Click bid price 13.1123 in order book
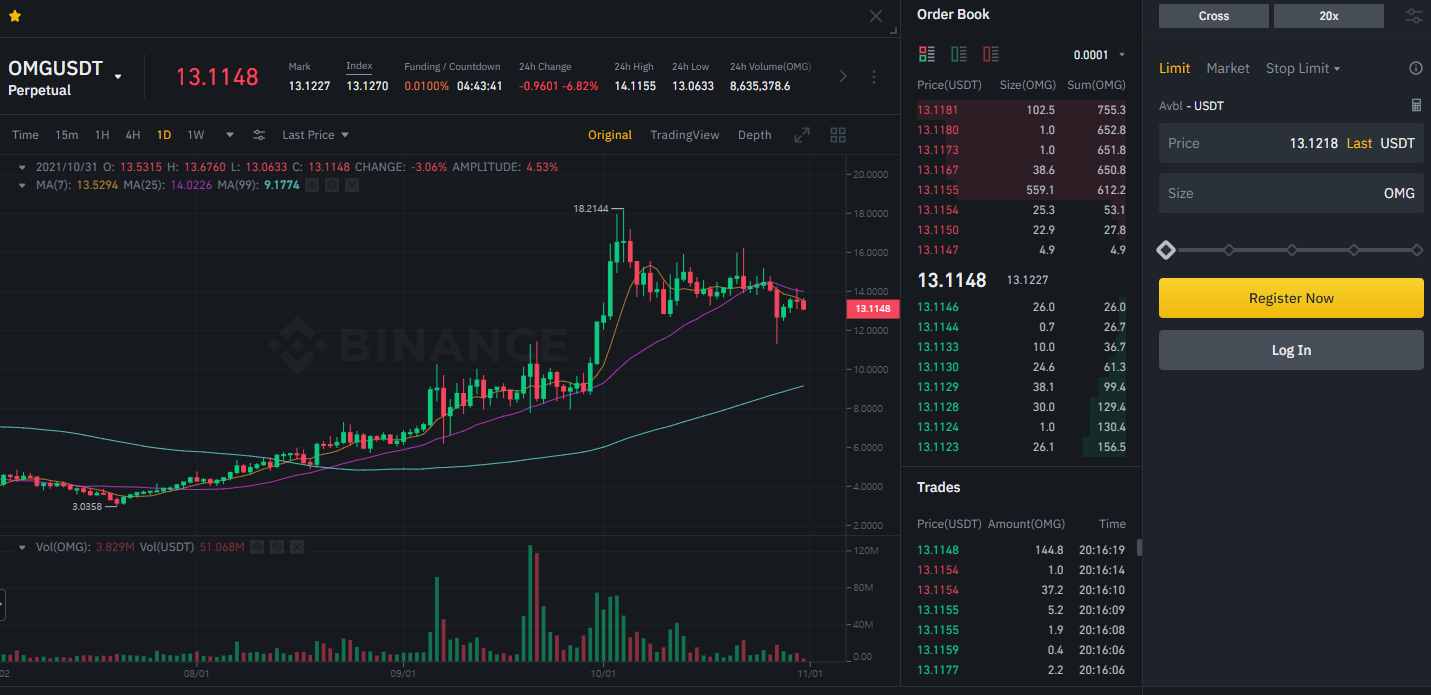 [937, 447]
